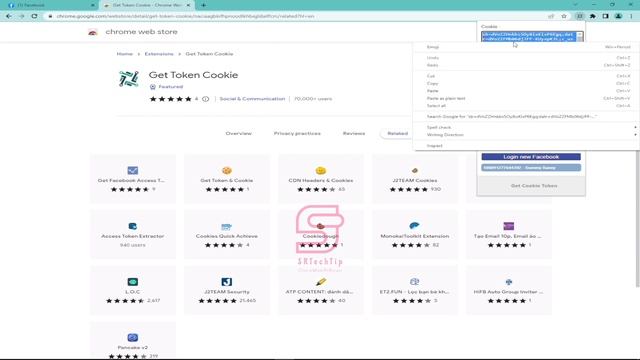Open the J2TEAM Cookies extension card
640x360 pixels.
click(415, 179)
